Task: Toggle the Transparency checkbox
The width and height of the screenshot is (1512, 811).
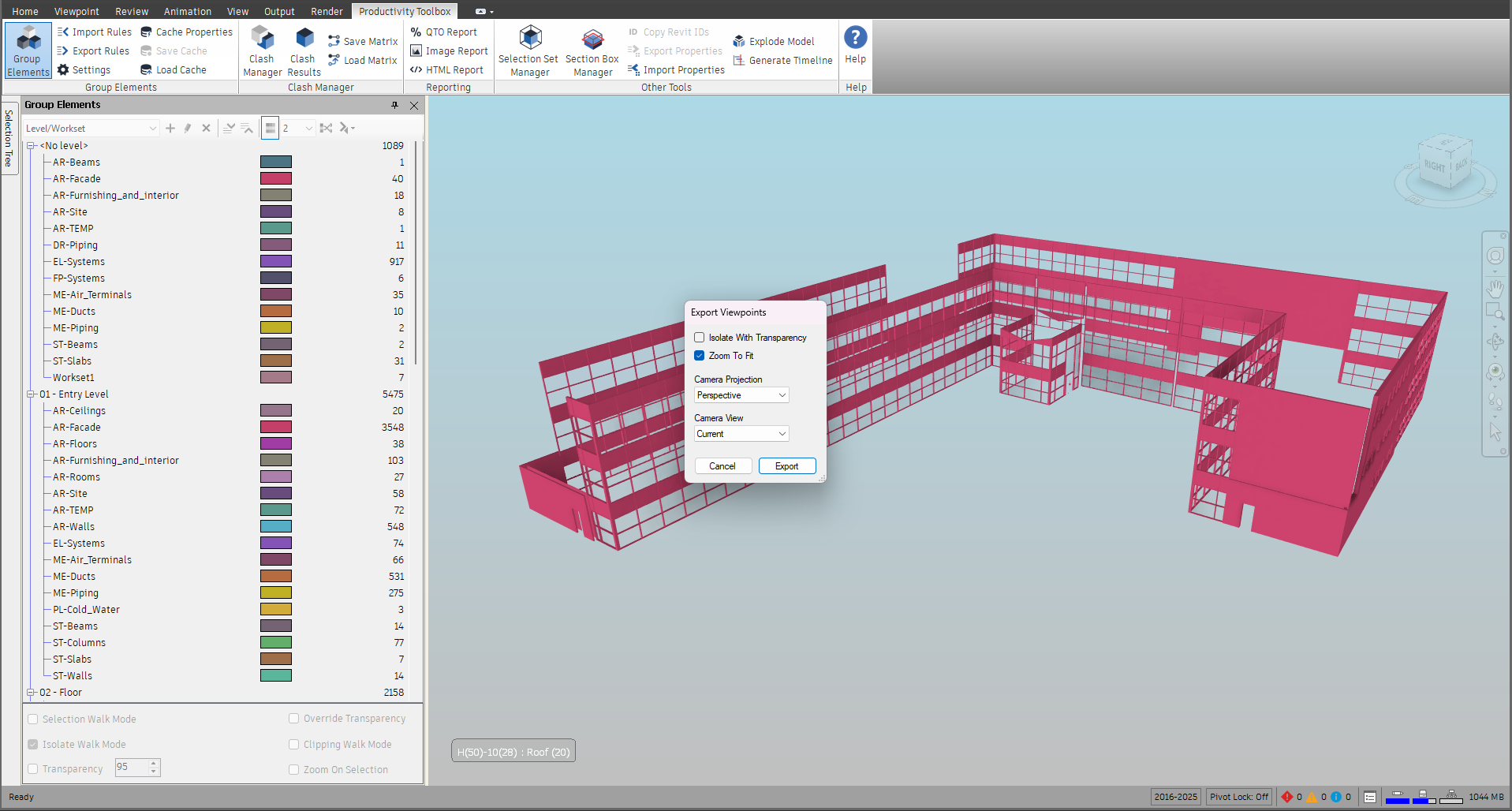Action: point(32,769)
